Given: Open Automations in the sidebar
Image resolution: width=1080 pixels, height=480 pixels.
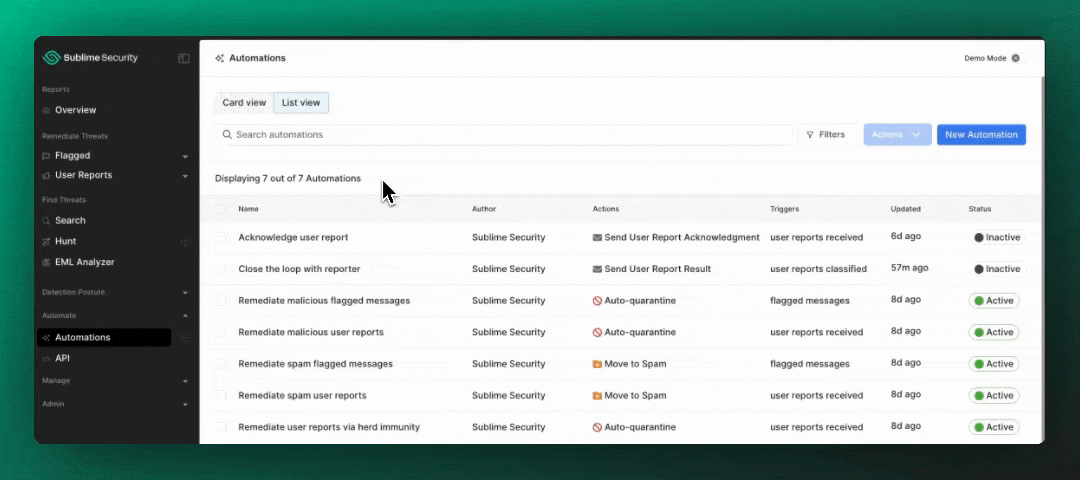Looking at the screenshot, I should 104,337.
